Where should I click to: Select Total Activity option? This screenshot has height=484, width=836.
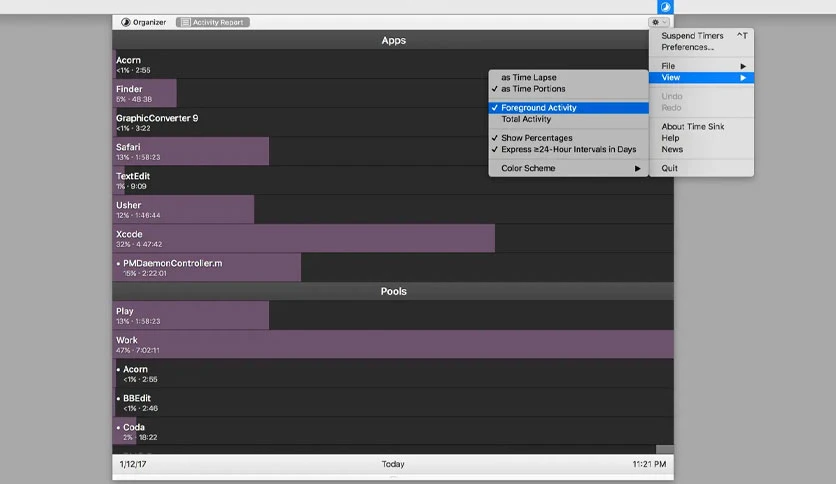pyautogui.click(x=568, y=119)
